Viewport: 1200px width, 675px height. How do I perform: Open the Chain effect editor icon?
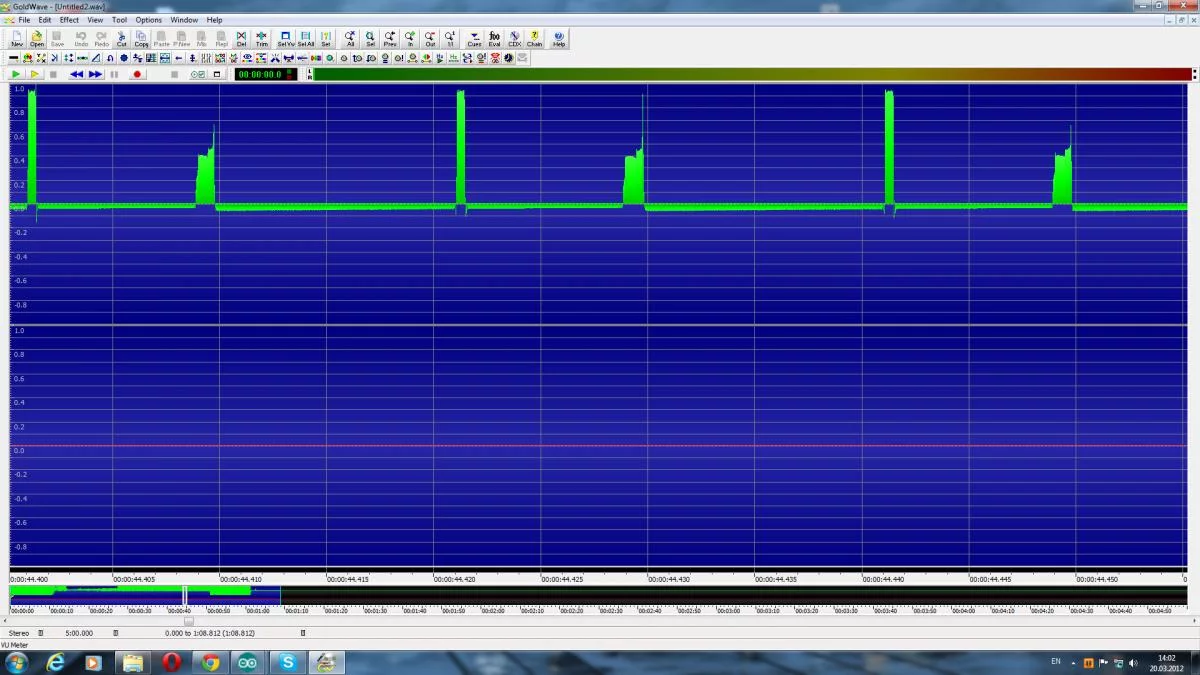(x=535, y=39)
